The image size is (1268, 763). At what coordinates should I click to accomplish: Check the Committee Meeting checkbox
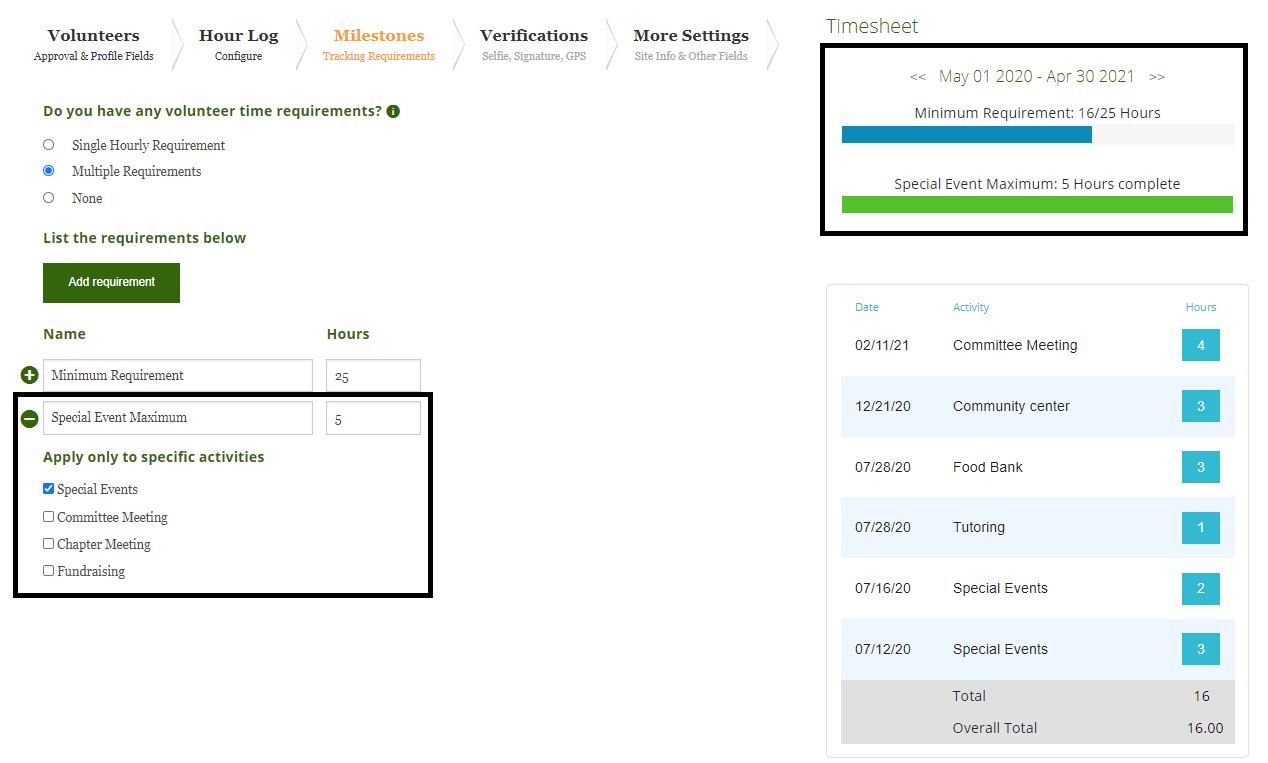48,517
